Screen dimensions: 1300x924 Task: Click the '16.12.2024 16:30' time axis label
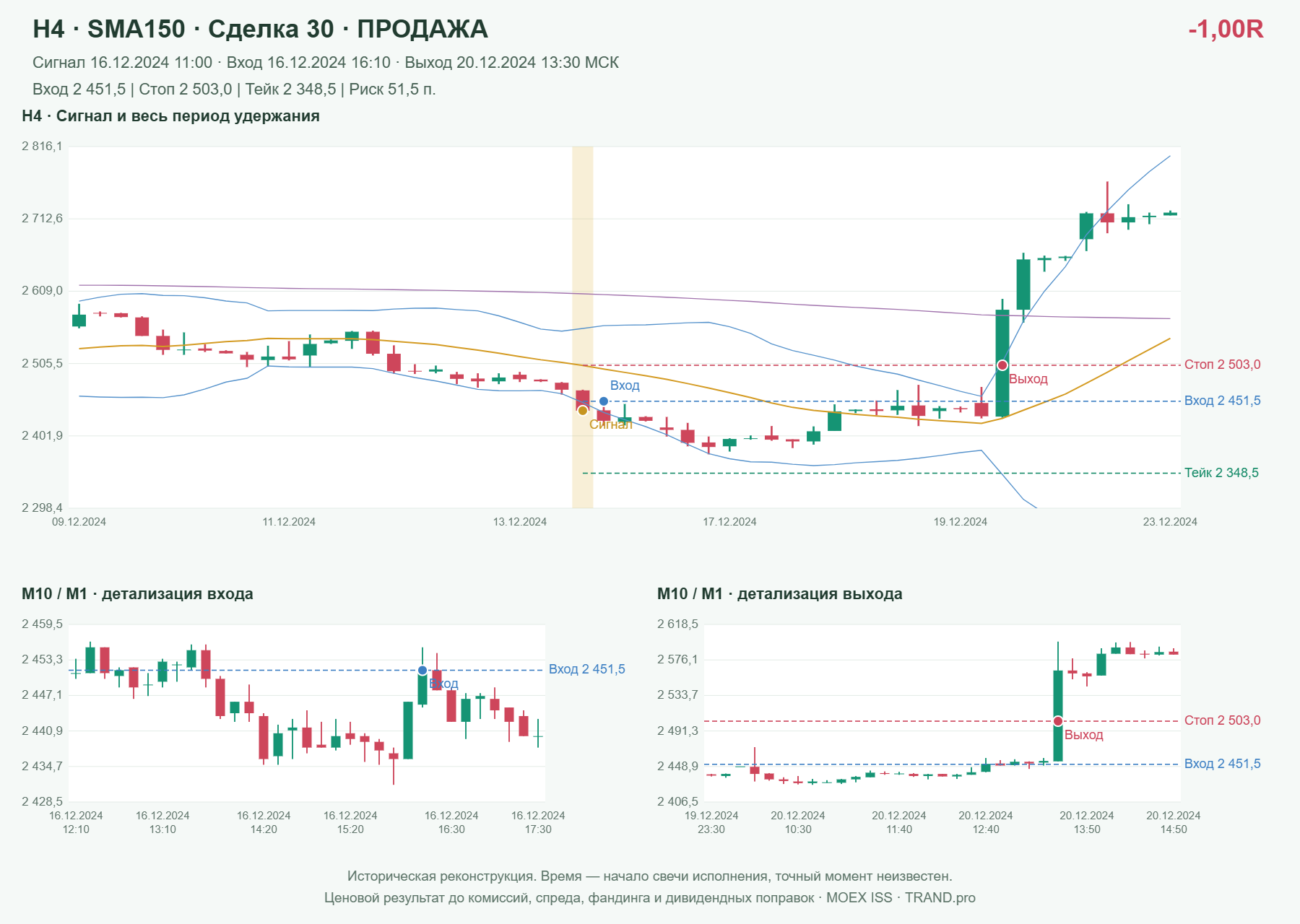point(451,822)
